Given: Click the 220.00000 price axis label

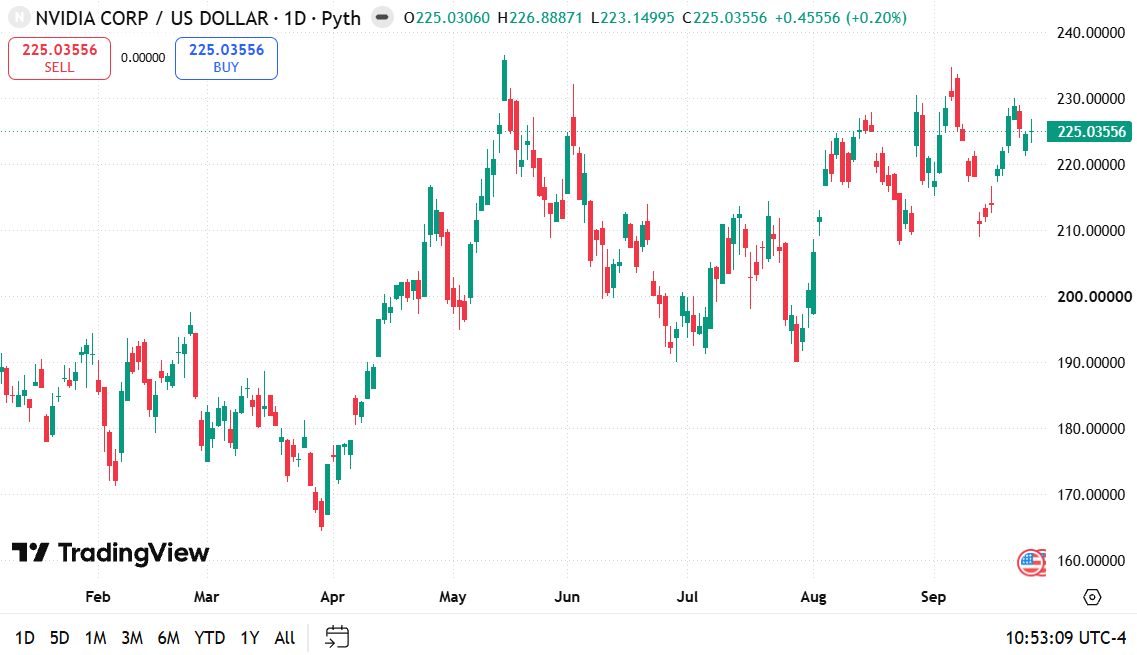Looking at the screenshot, I should click(1091, 165).
